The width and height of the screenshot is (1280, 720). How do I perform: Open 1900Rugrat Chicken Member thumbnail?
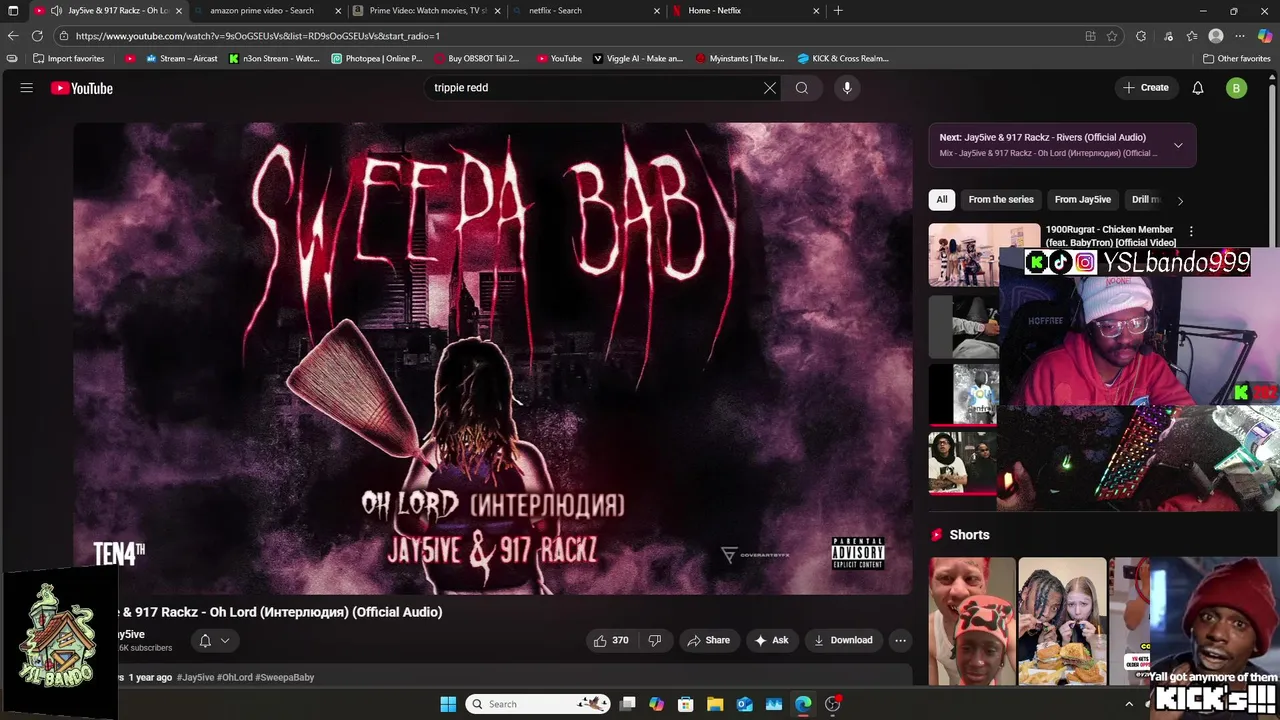[x=984, y=254]
